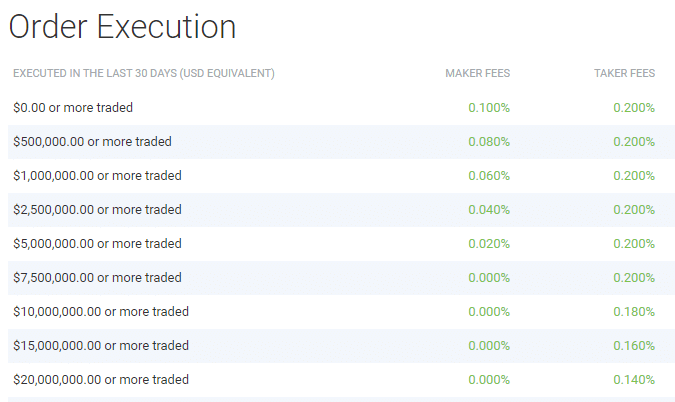Click the 0.160% taker fee value
This screenshot has width=675, height=402.
click(634, 346)
